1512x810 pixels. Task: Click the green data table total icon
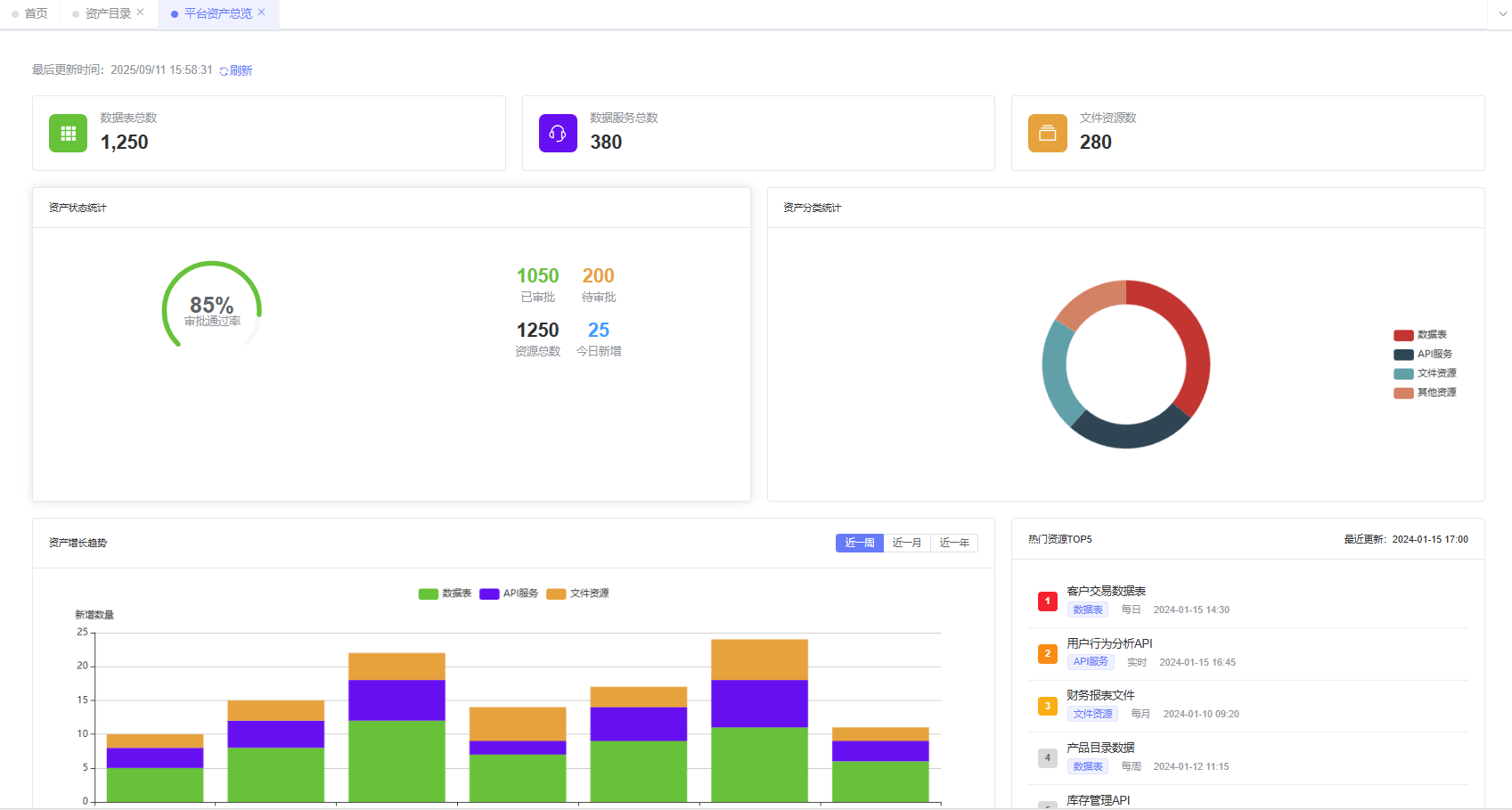pos(68,134)
